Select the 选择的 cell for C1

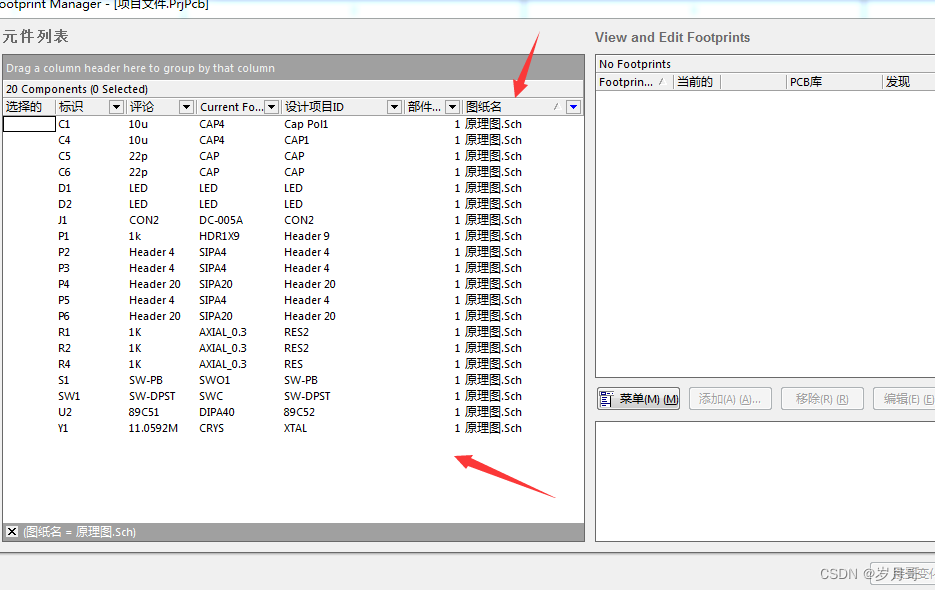coord(29,124)
